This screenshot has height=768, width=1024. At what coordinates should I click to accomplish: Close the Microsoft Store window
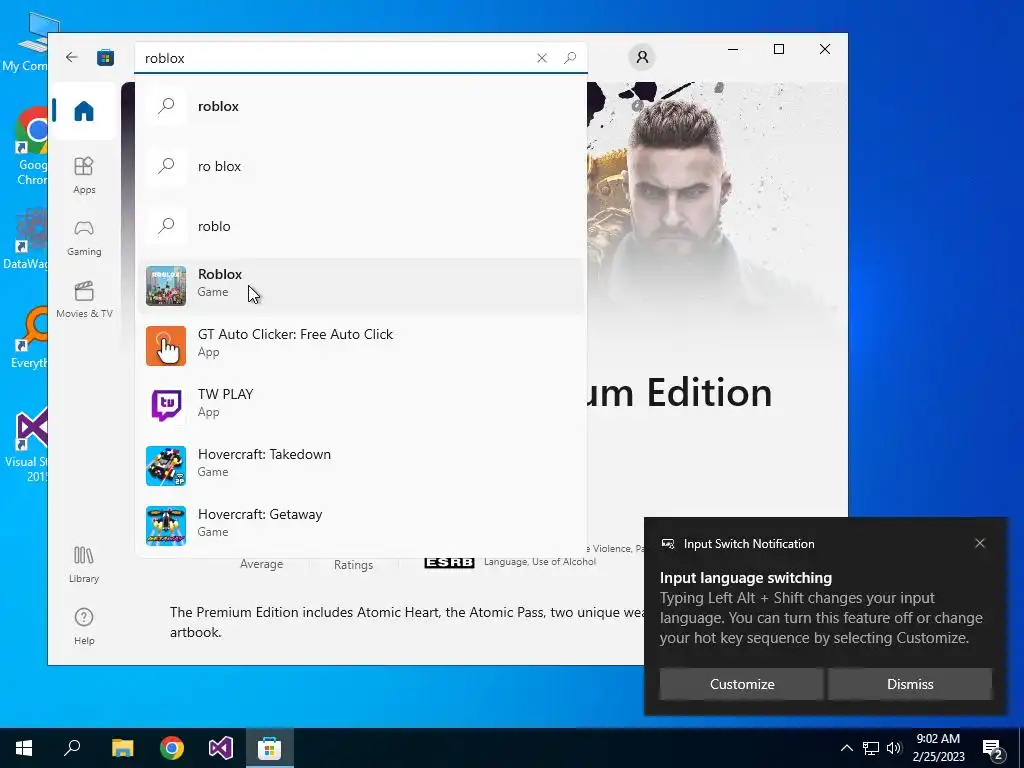tap(825, 50)
